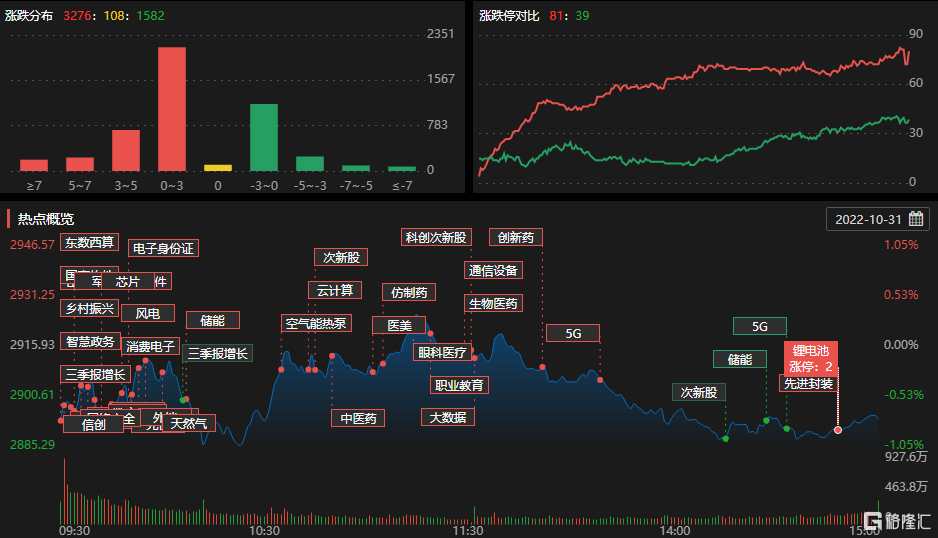This screenshot has height=538, width=938.
Task: Click the 先进封装 label
Action: 809,383
